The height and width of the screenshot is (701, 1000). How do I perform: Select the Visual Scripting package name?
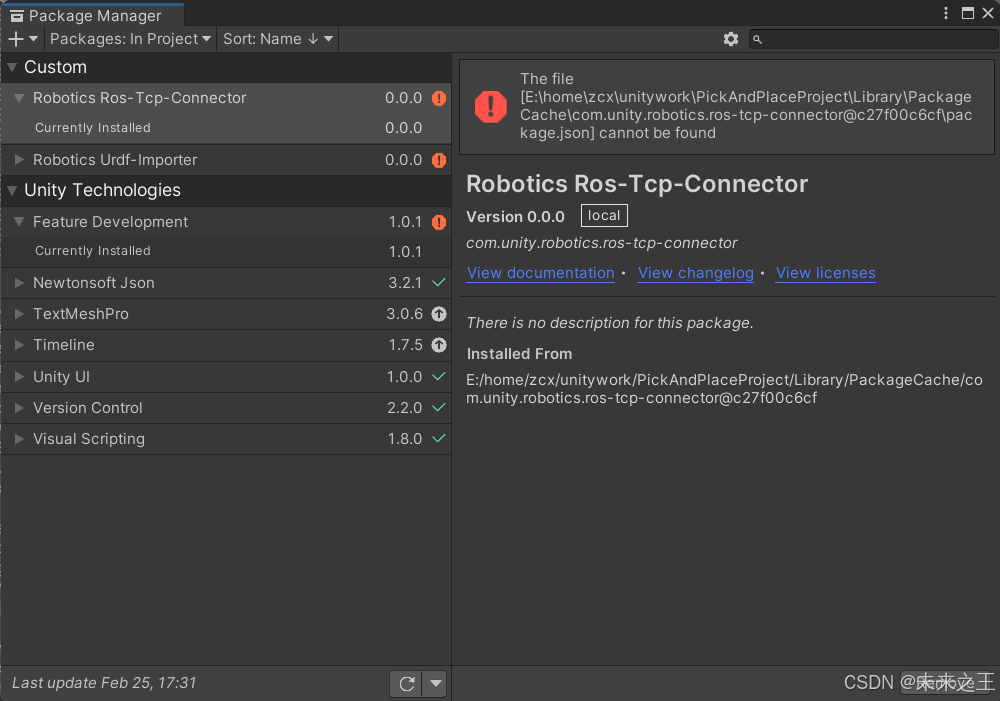[89, 439]
